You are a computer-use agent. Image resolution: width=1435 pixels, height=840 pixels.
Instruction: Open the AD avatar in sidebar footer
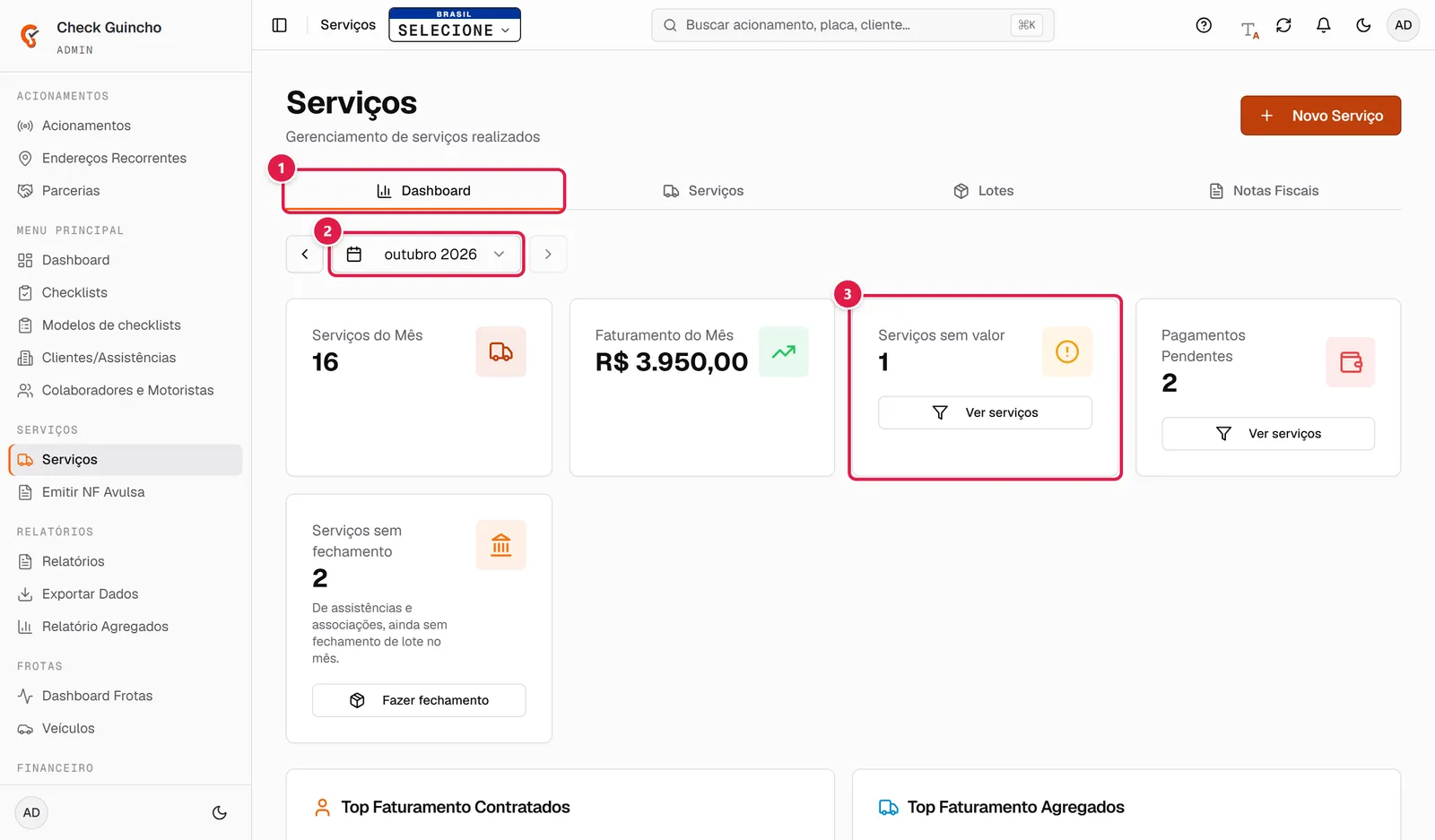pos(31,813)
